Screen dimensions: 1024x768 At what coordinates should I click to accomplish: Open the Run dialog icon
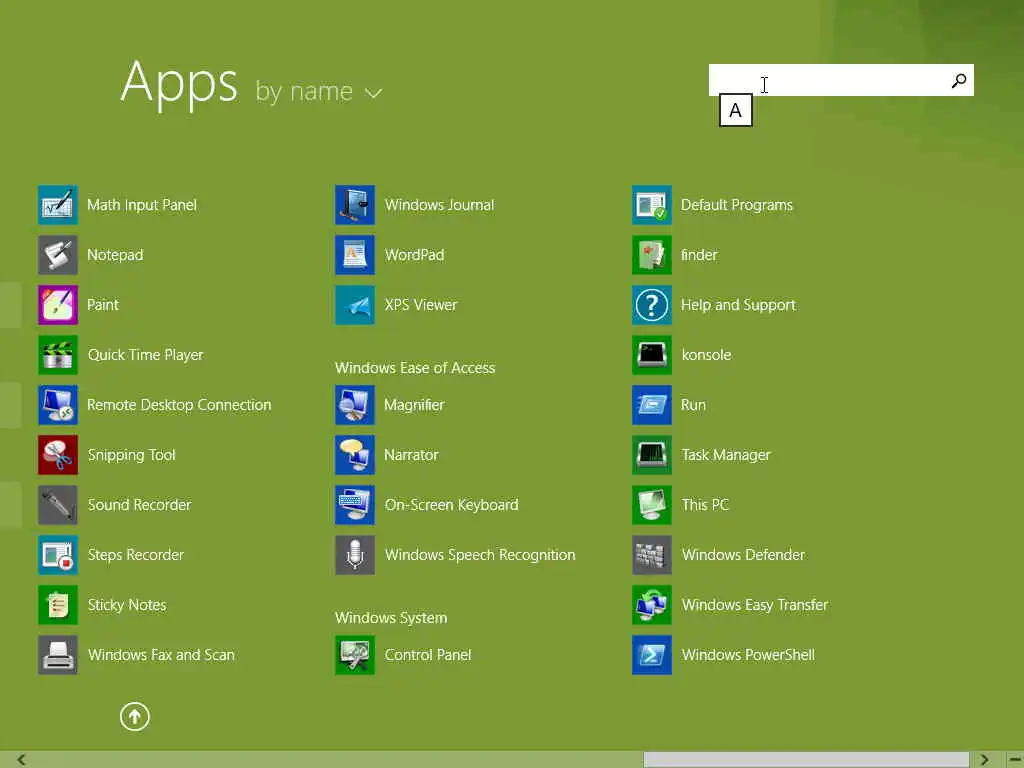(652, 405)
